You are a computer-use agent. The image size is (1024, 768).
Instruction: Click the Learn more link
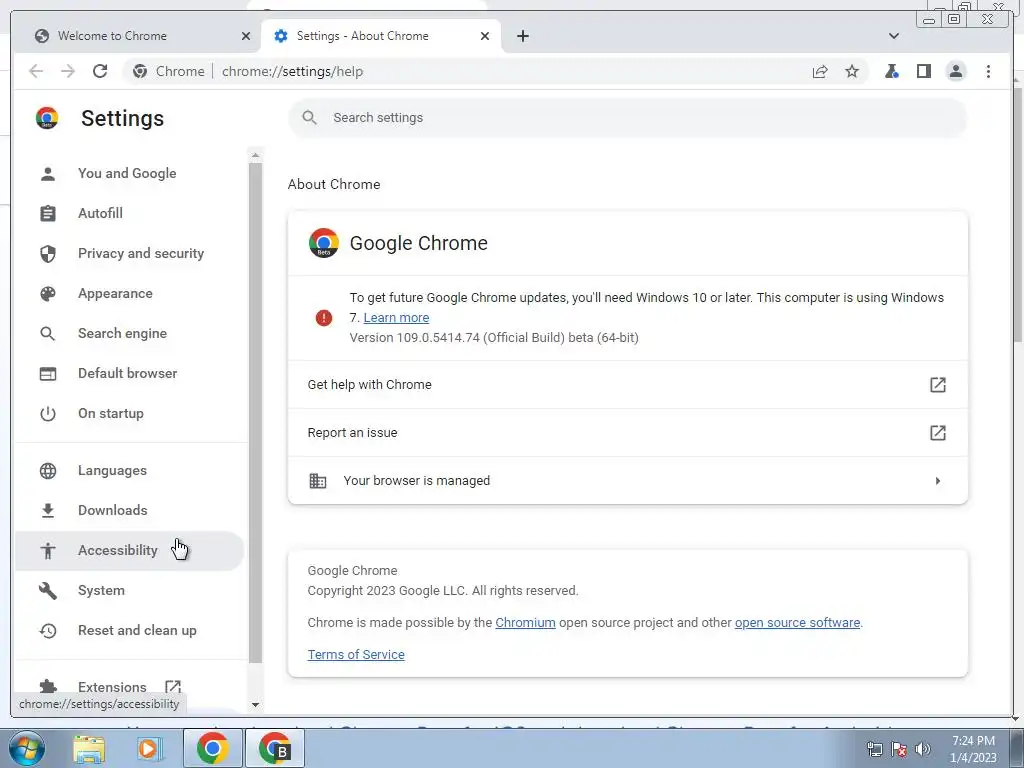tap(396, 318)
